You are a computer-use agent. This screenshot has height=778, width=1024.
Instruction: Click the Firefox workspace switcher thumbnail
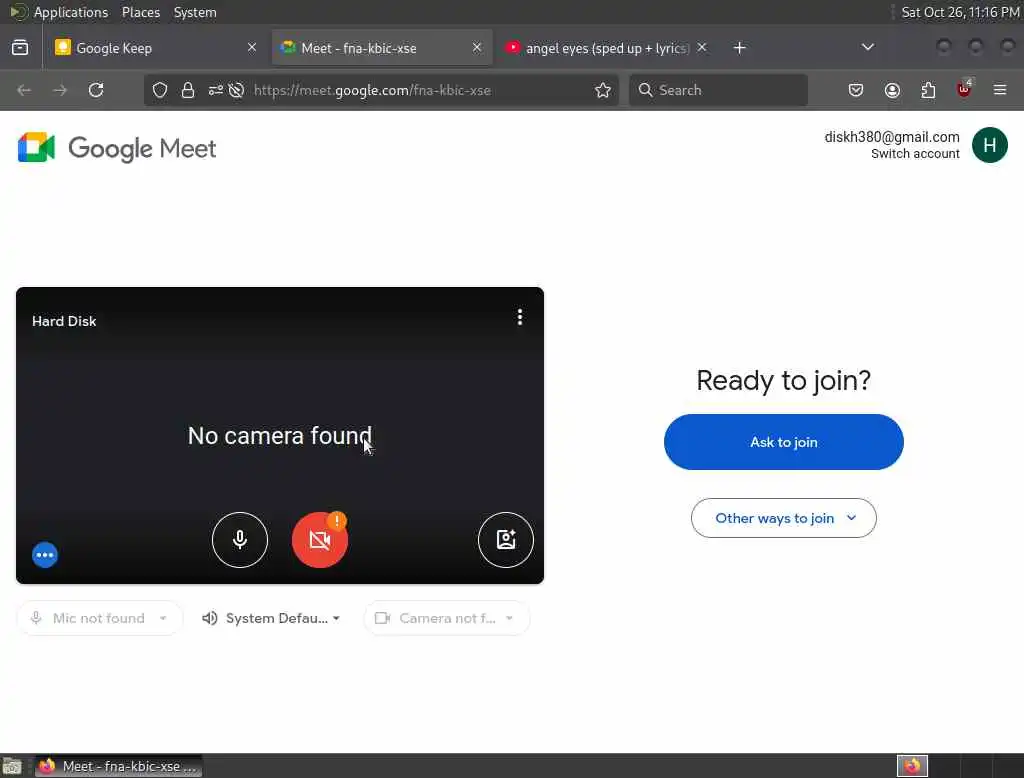coord(912,766)
